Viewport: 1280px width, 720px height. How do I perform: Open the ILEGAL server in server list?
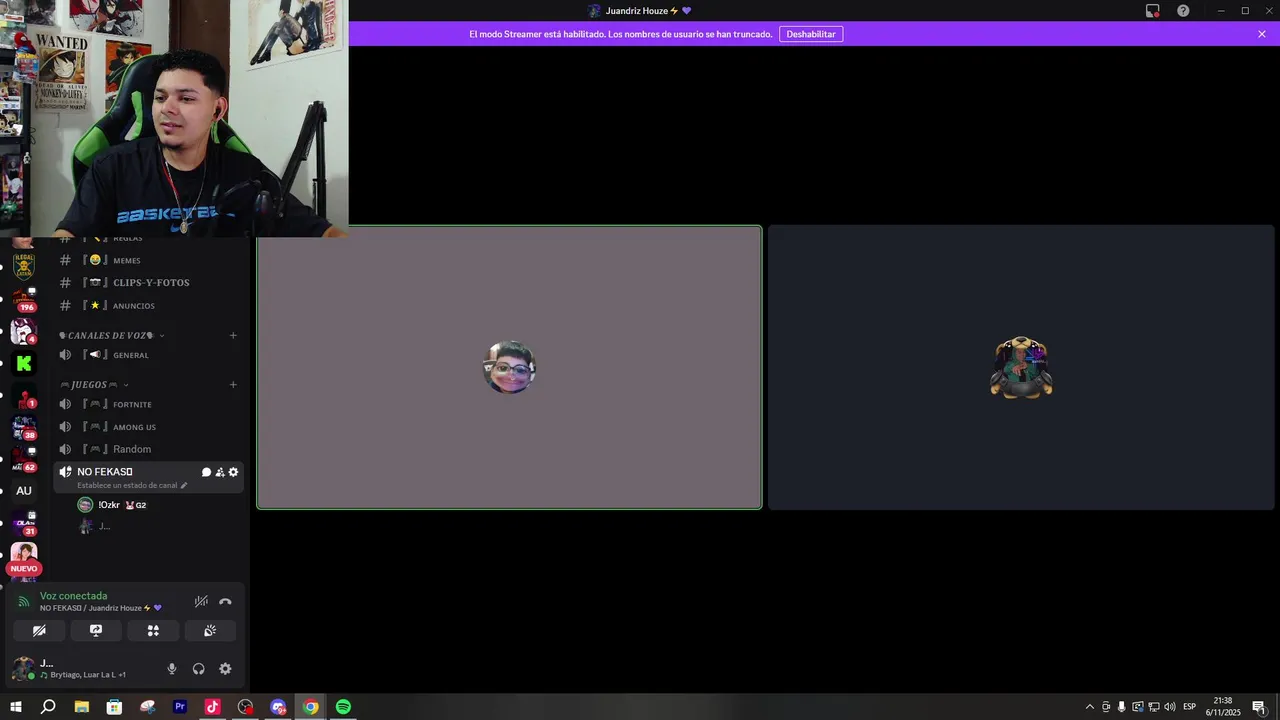click(x=24, y=266)
